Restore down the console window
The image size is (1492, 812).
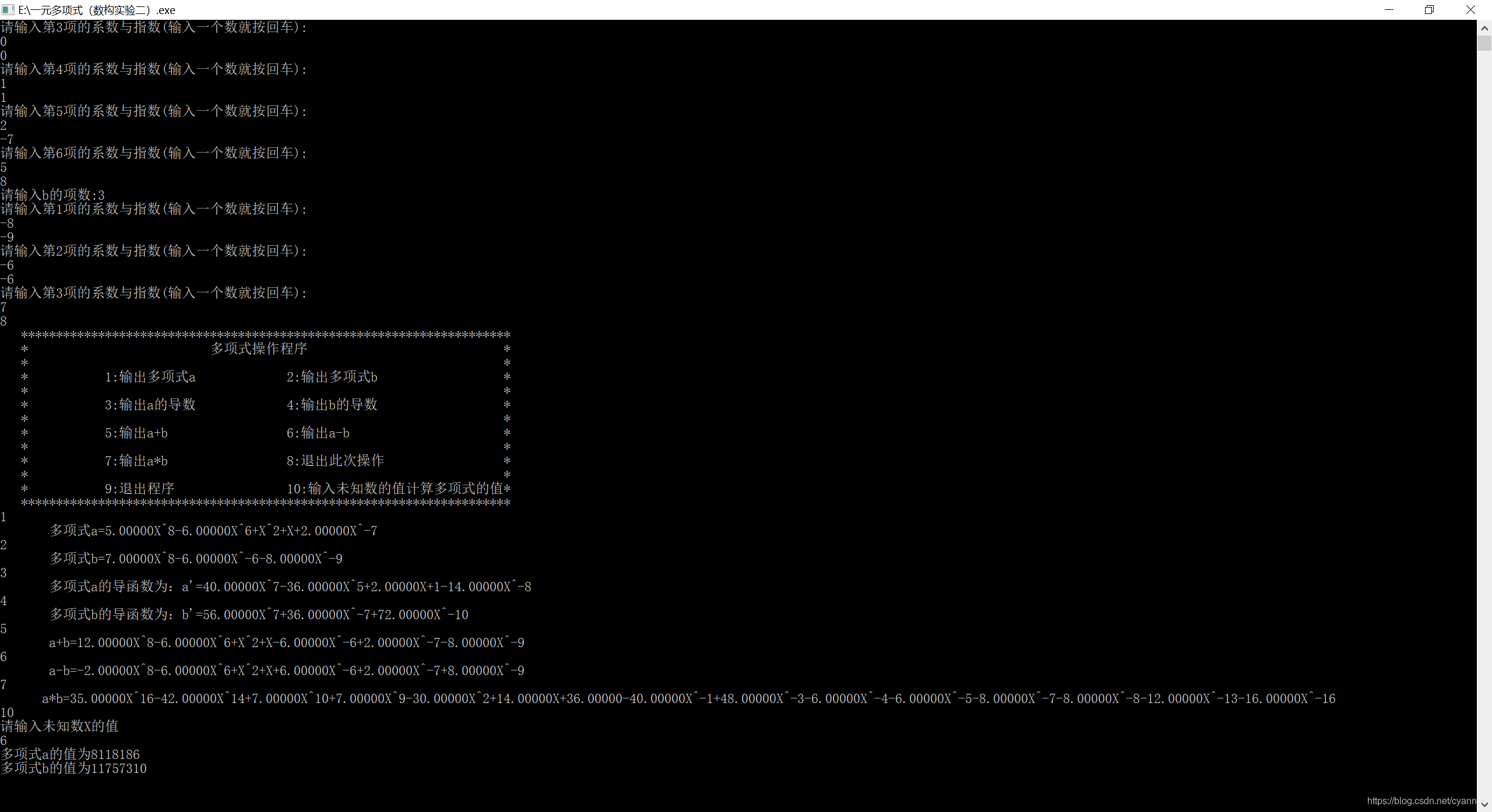[x=1429, y=10]
